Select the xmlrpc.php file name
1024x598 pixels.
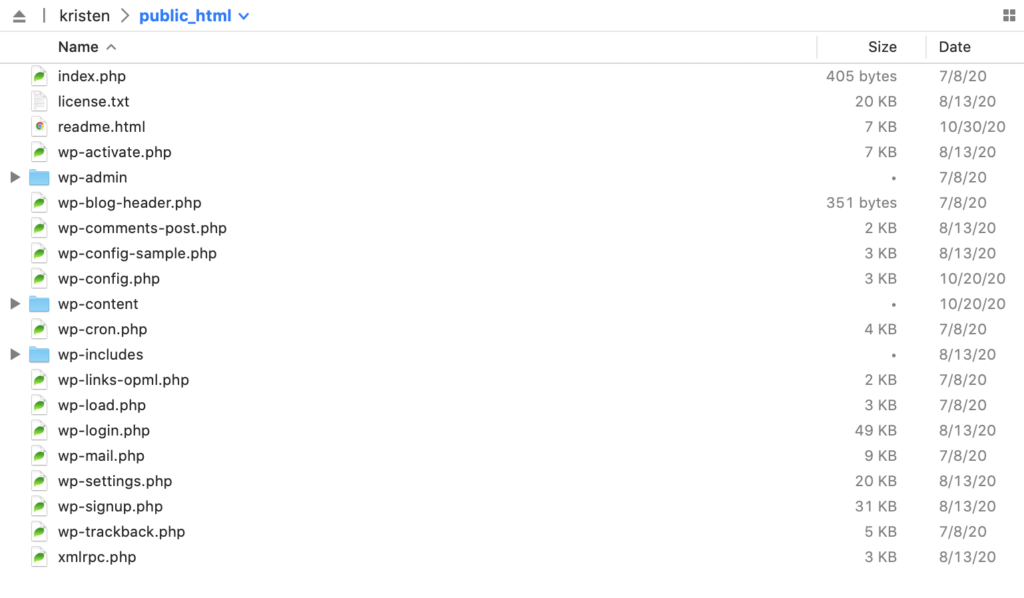point(97,557)
